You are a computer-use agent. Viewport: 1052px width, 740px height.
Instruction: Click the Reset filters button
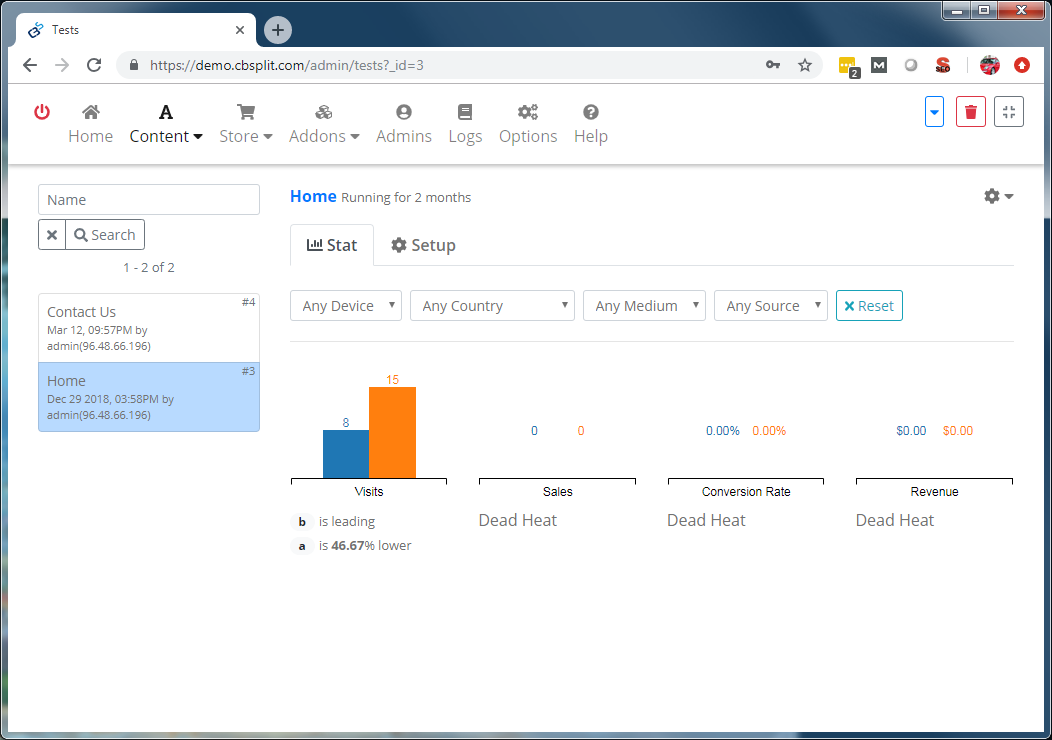point(869,306)
